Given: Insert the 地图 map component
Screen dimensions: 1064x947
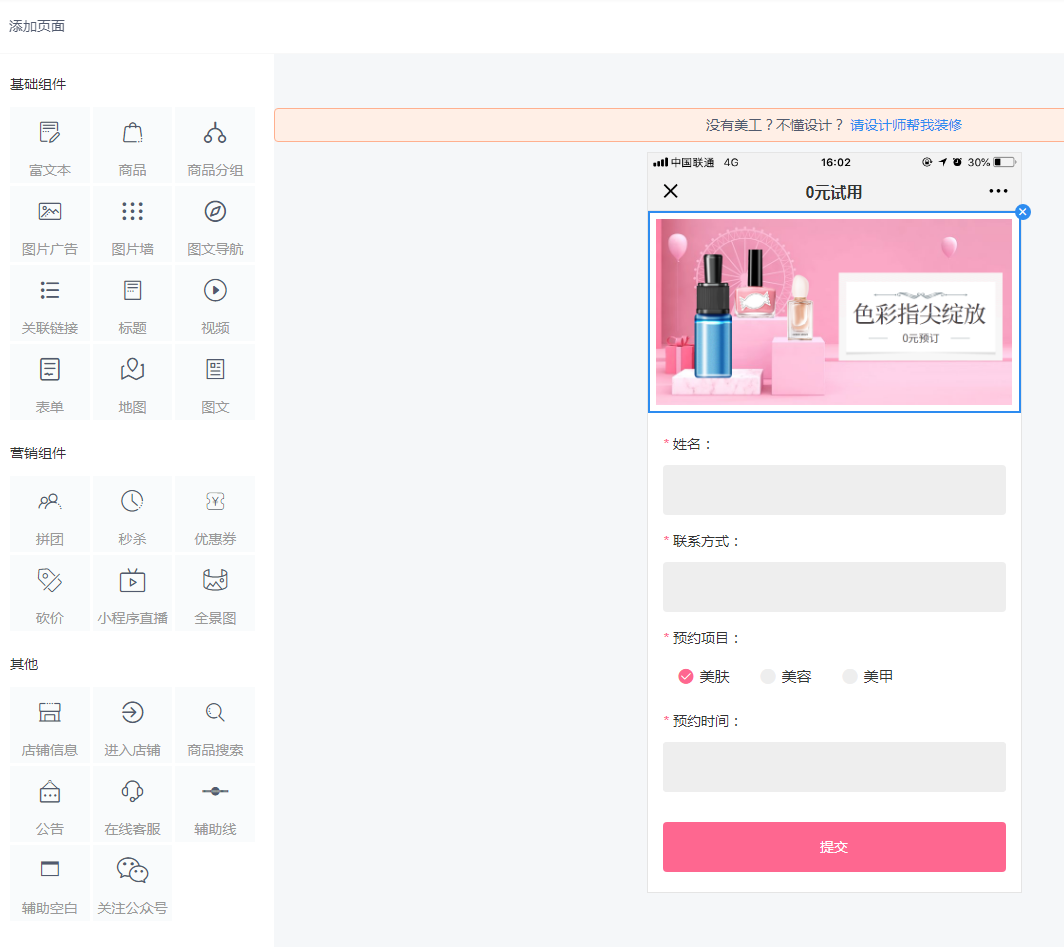Looking at the screenshot, I should click(x=132, y=382).
